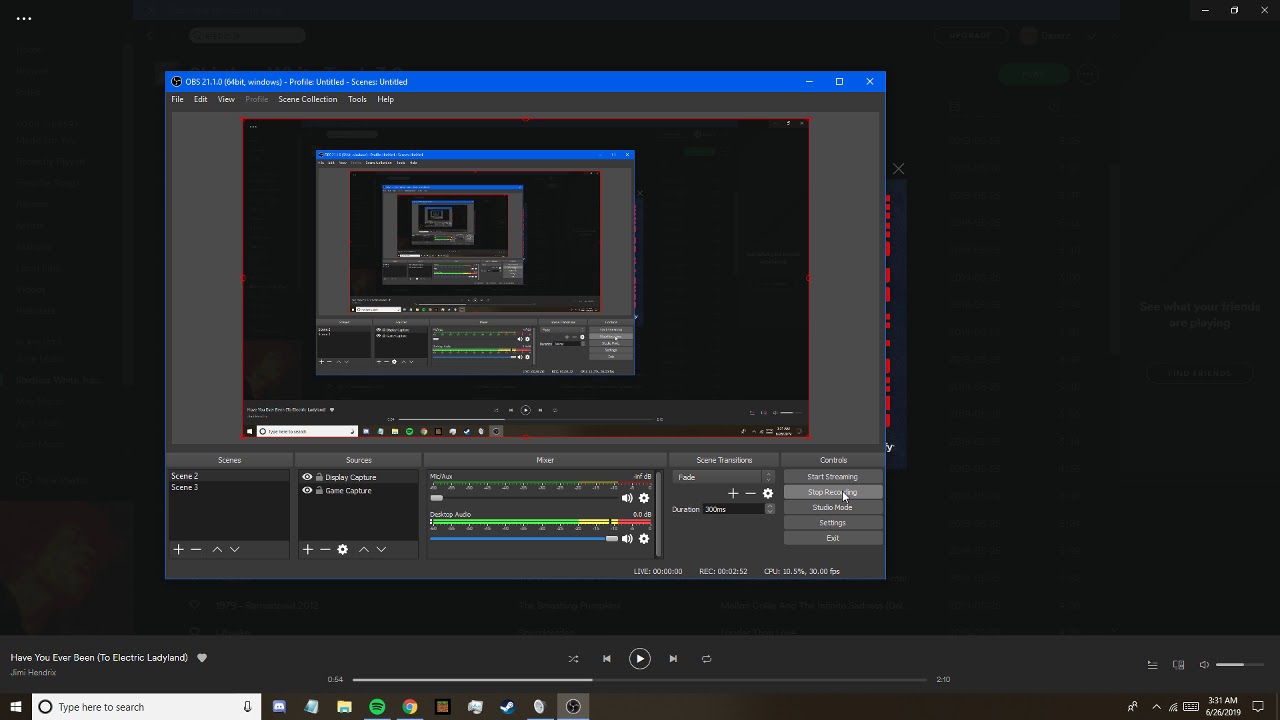Click the Exit button in OBS
This screenshot has width=1280, height=720.
[833, 538]
